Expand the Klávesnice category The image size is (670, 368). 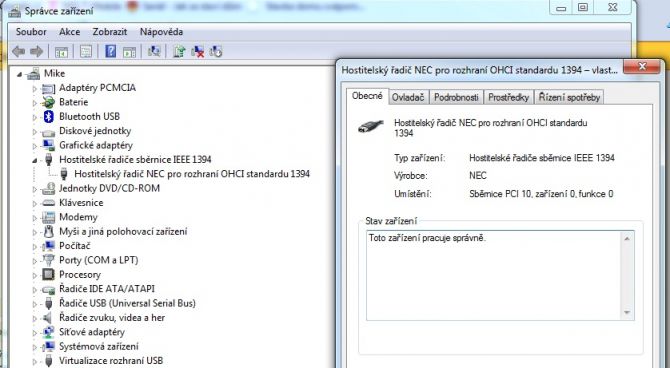pyautogui.click(x=35, y=203)
